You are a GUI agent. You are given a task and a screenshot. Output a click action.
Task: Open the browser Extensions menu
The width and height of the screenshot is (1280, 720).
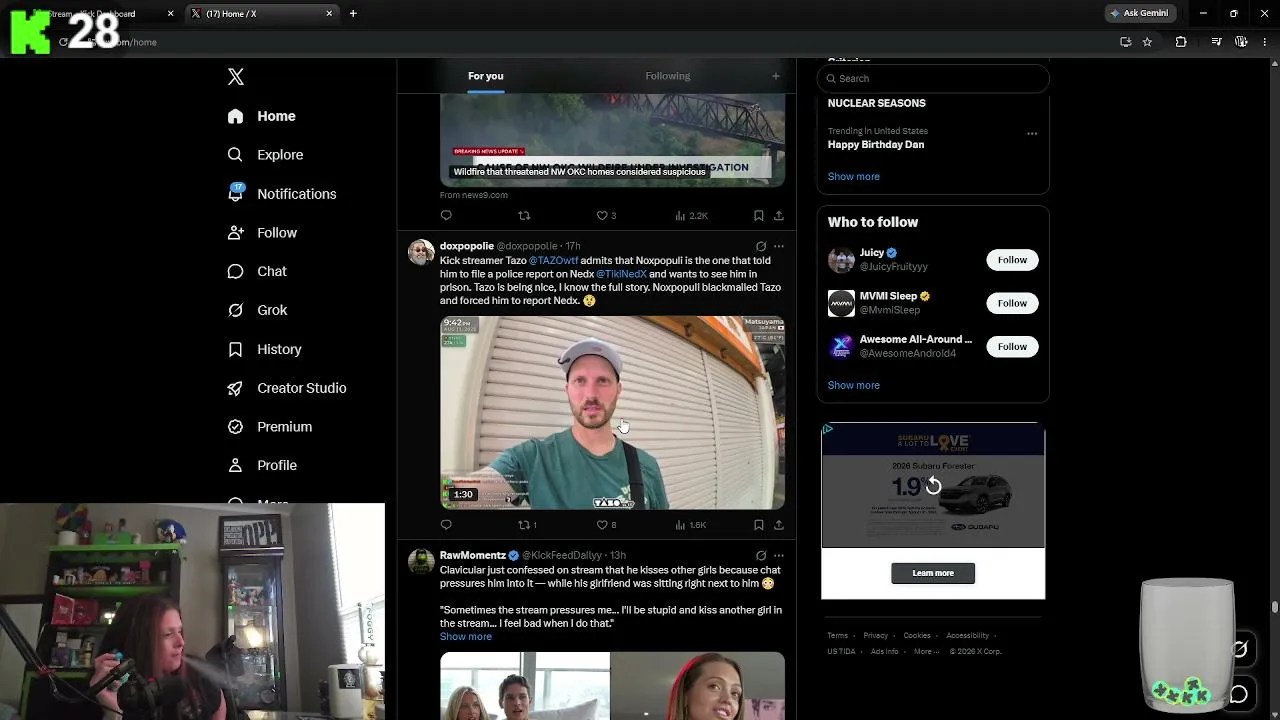point(1181,42)
